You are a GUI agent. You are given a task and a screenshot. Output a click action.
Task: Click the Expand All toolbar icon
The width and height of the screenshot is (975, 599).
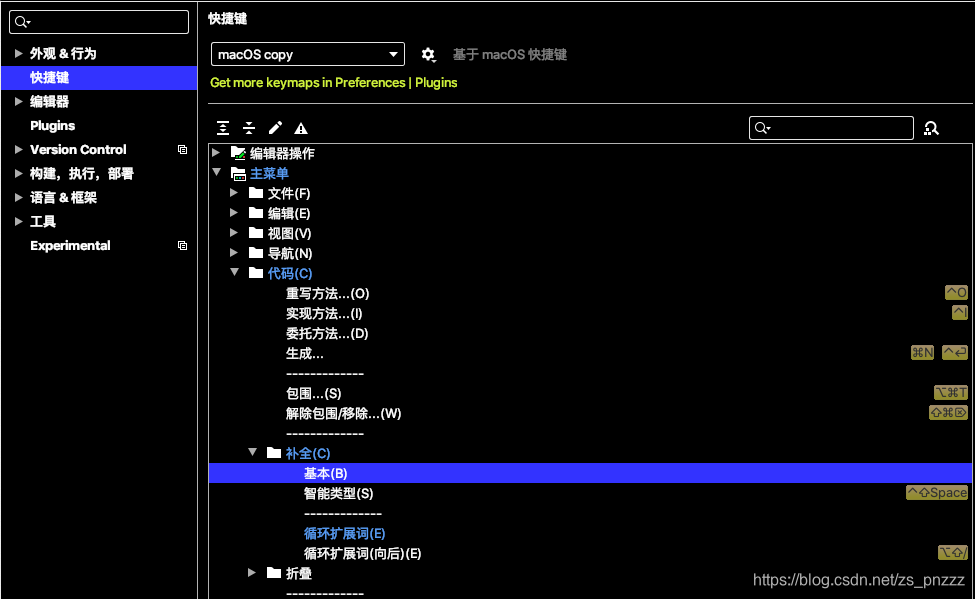[223, 128]
